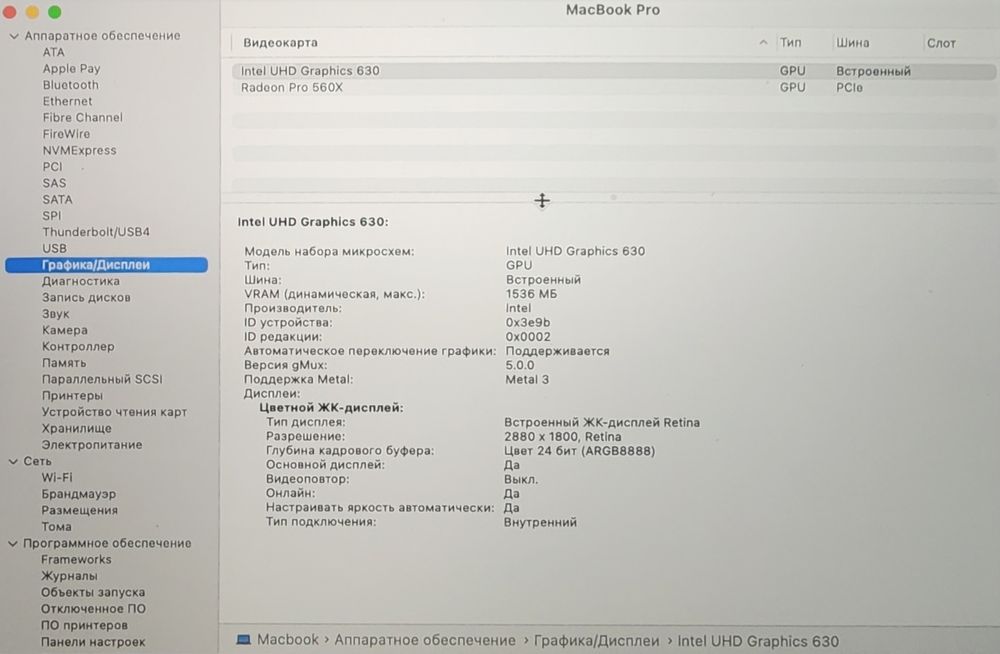This screenshot has width=1000, height=654.
Task: Select ATA in the sidebar
Action: pos(54,52)
